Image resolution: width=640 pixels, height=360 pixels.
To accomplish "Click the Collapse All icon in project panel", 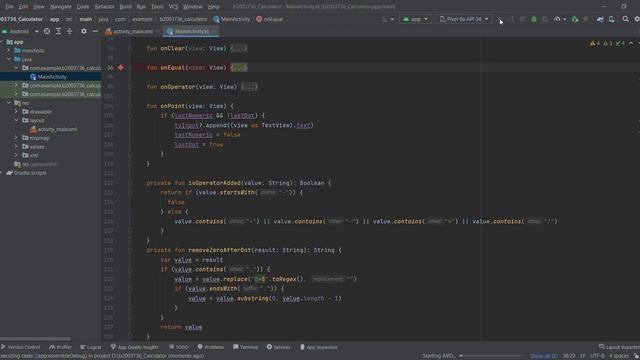I will (x=69, y=31).
